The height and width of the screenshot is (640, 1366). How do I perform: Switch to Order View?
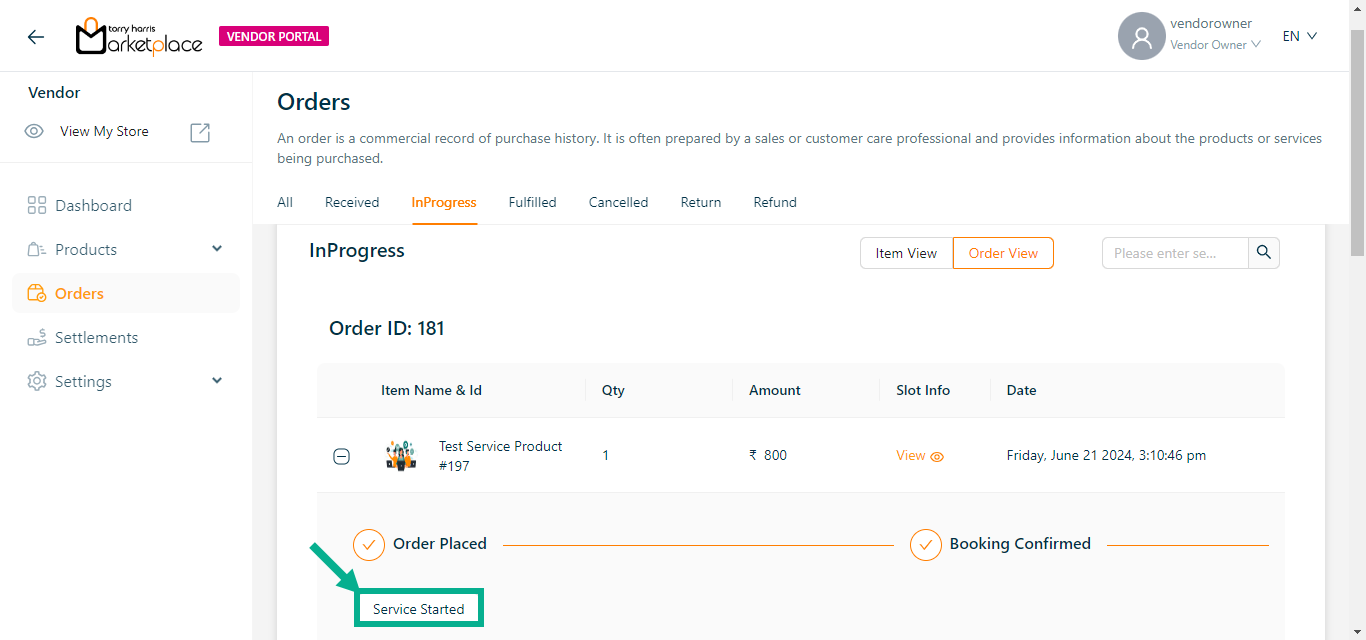pyautogui.click(x=1003, y=253)
